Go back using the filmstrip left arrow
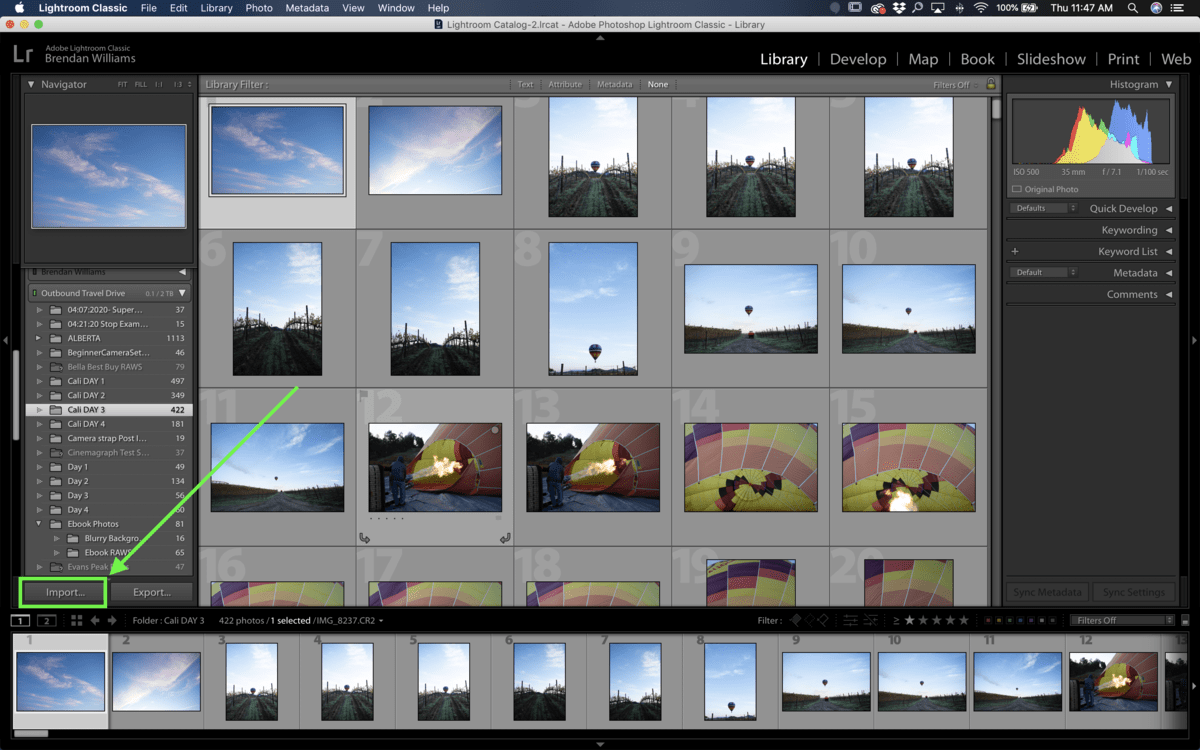Image resolution: width=1200 pixels, height=750 pixels. click(95, 621)
